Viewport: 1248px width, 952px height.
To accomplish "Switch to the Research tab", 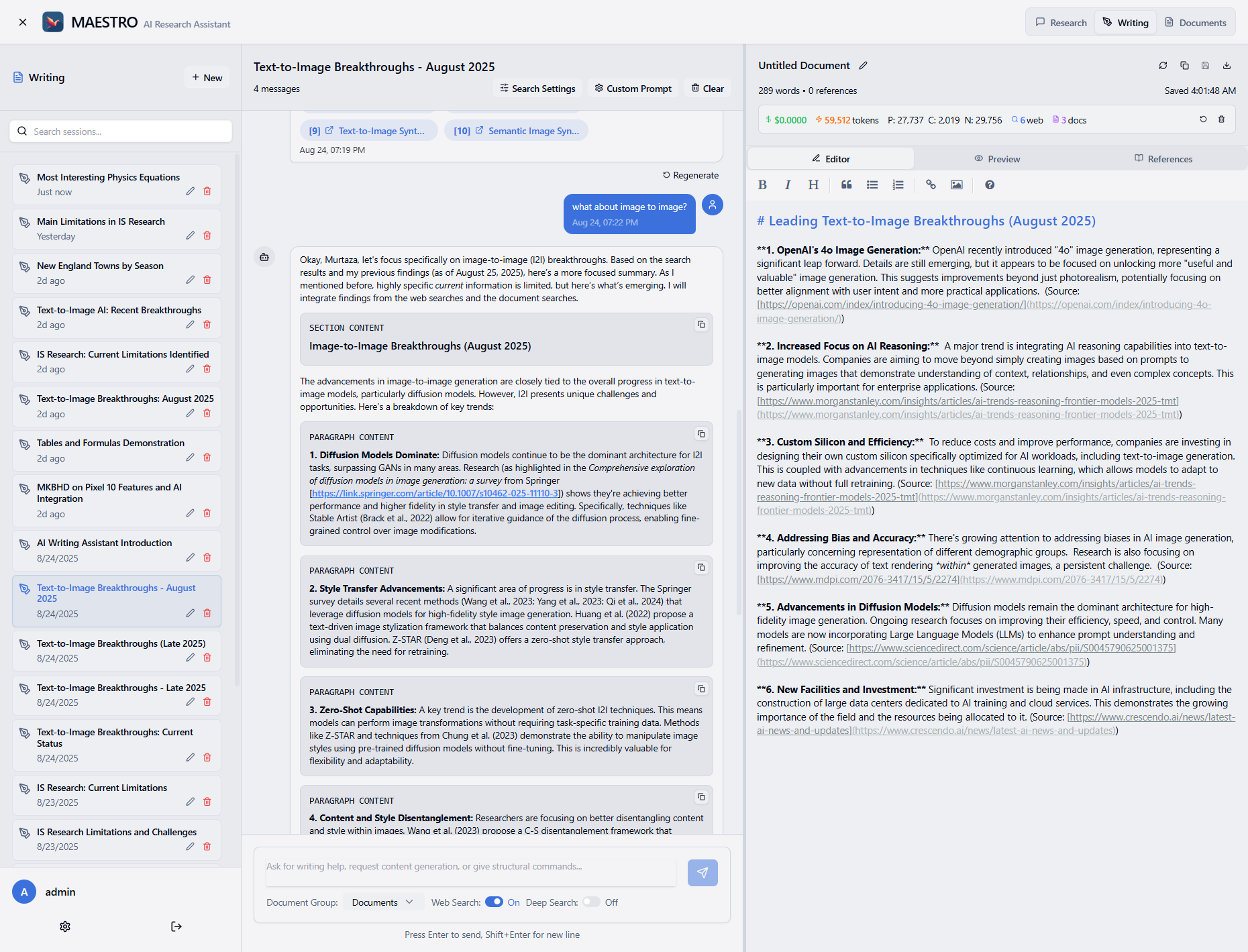I will tap(1061, 23).
